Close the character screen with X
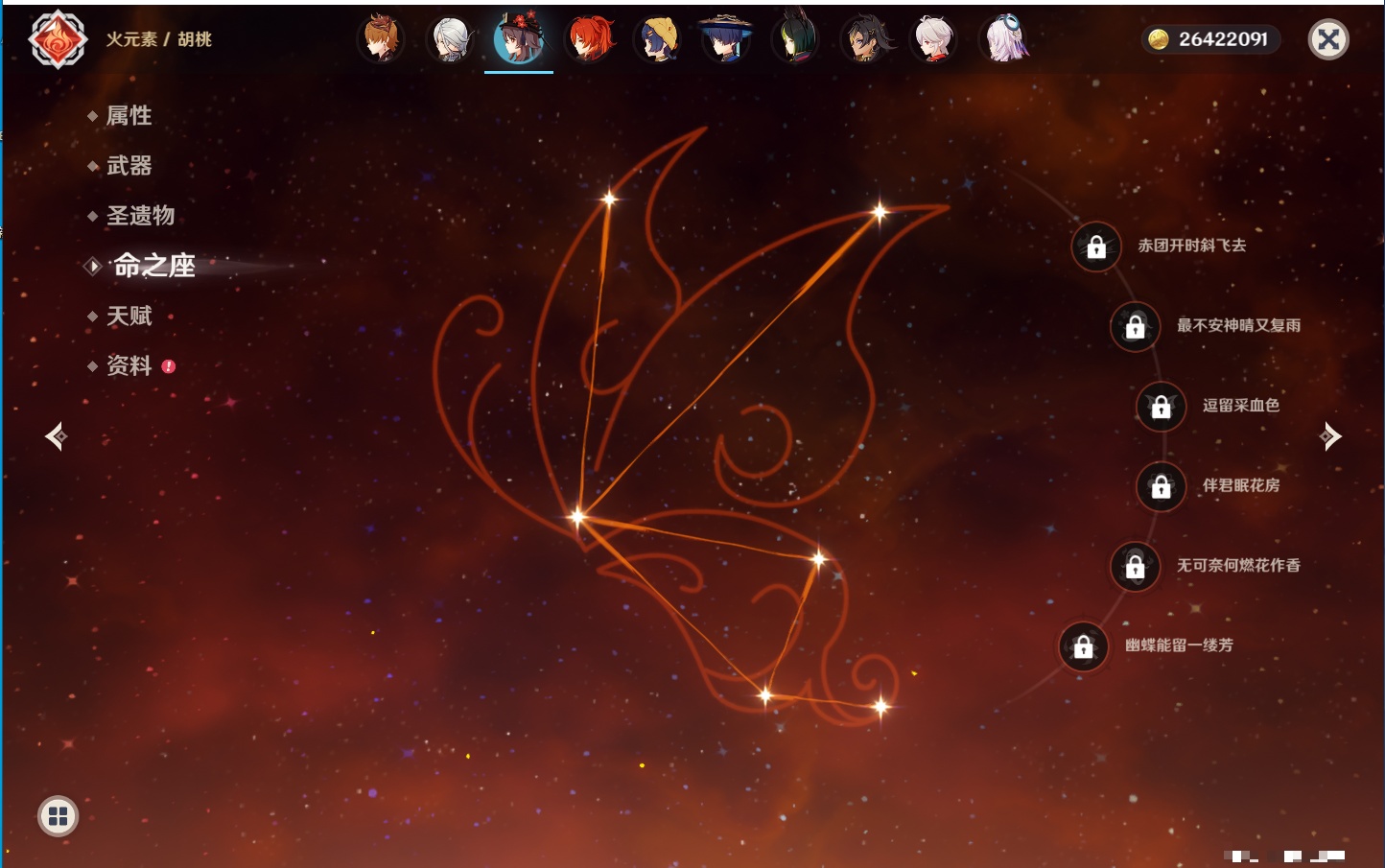The width and height of the screenshot is (1385, 868). click(x=1328, y=39)
